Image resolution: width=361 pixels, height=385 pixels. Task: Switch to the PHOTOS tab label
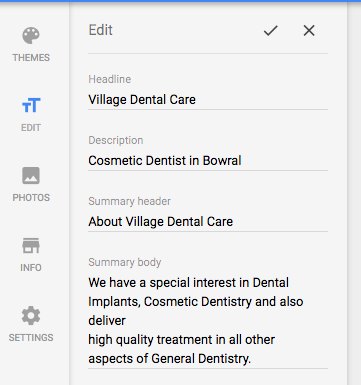(x=31, y=198)
